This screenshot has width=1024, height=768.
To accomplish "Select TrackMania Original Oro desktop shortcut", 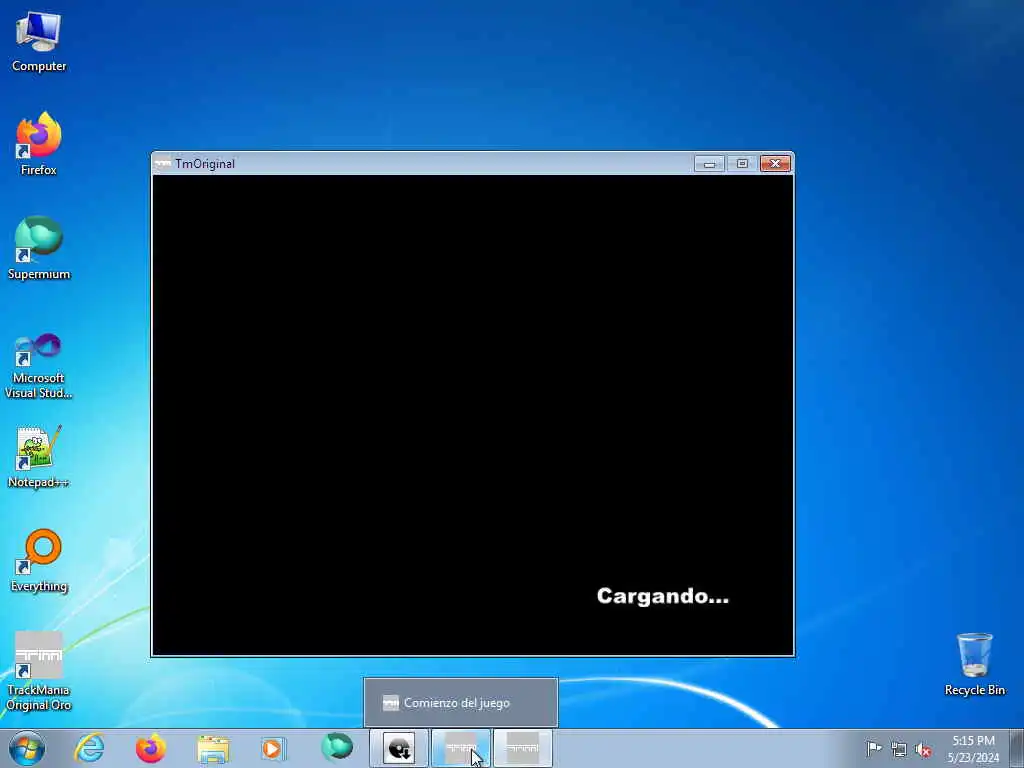I will pos(39,671).
